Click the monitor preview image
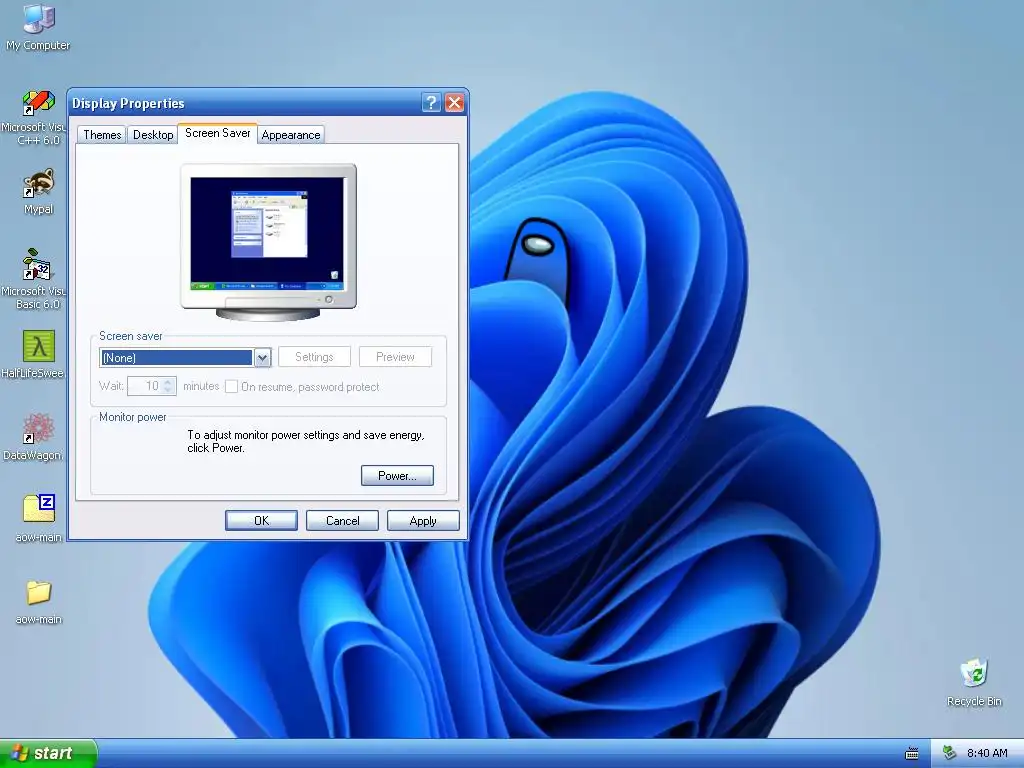Image resolution: width=1024 pixels, height=768 pixels. 268,242
